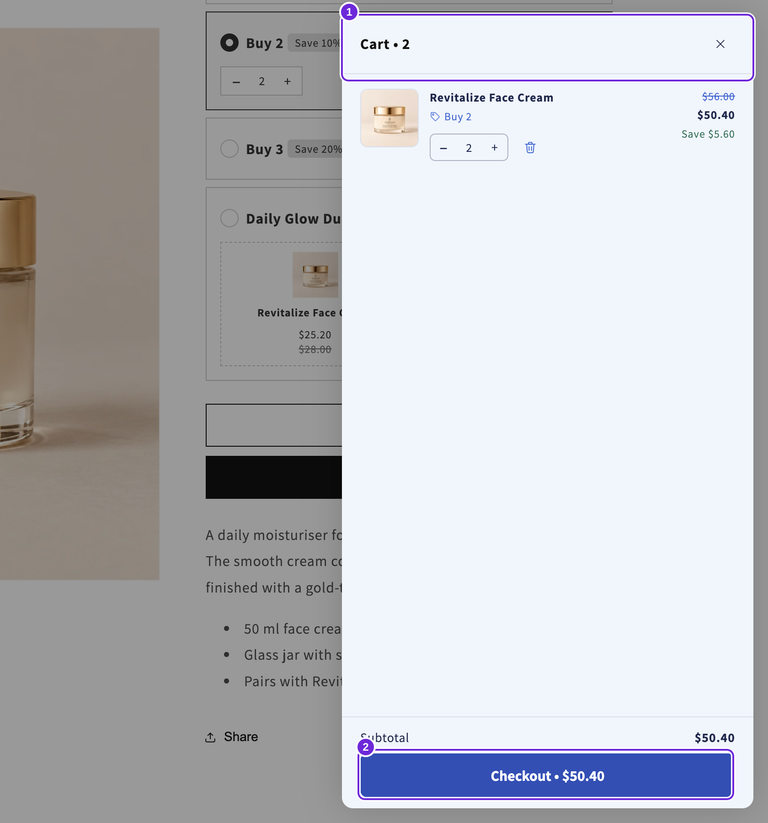This screenshot has height=823, width=768.
Task: Click the Save $5.60 text
Action: coord(708,134)
